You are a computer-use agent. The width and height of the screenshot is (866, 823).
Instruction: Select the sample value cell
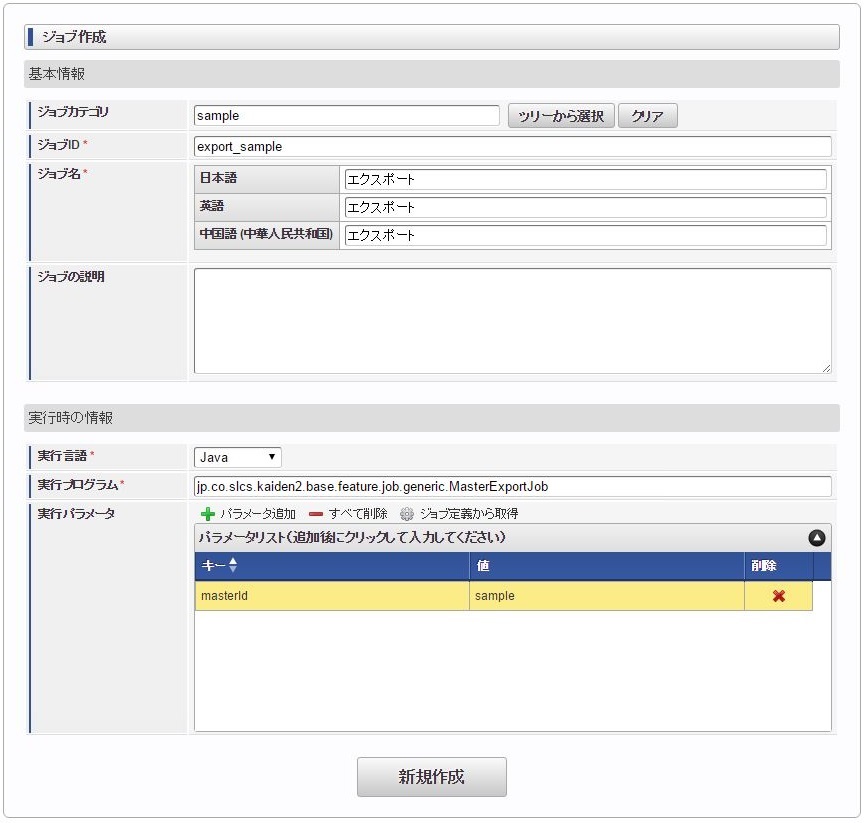[x=606, y=596]
